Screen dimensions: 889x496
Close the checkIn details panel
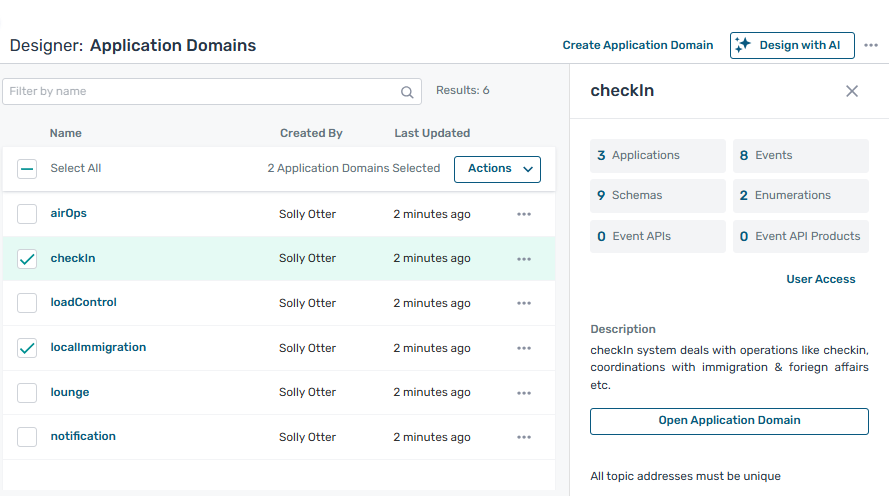coord(852,91)
